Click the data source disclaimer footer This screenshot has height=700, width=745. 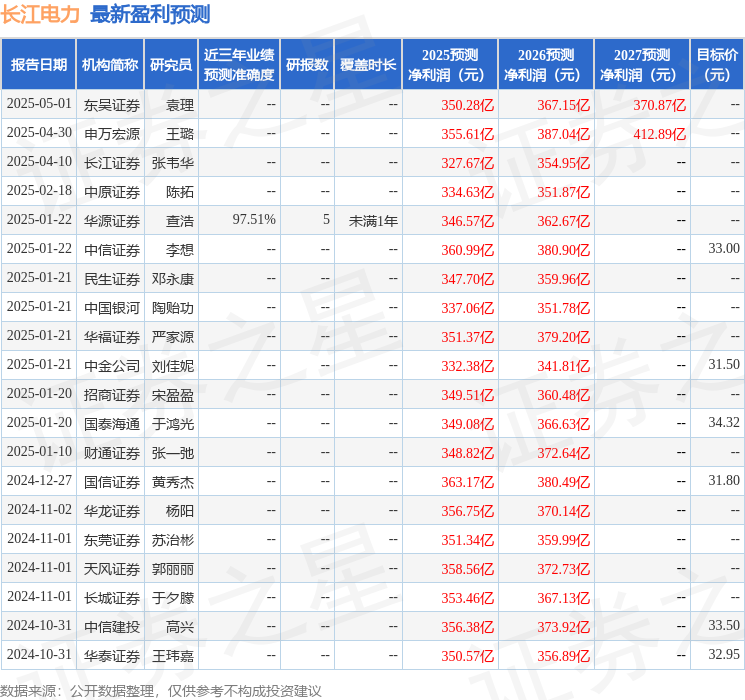(161, 690)
